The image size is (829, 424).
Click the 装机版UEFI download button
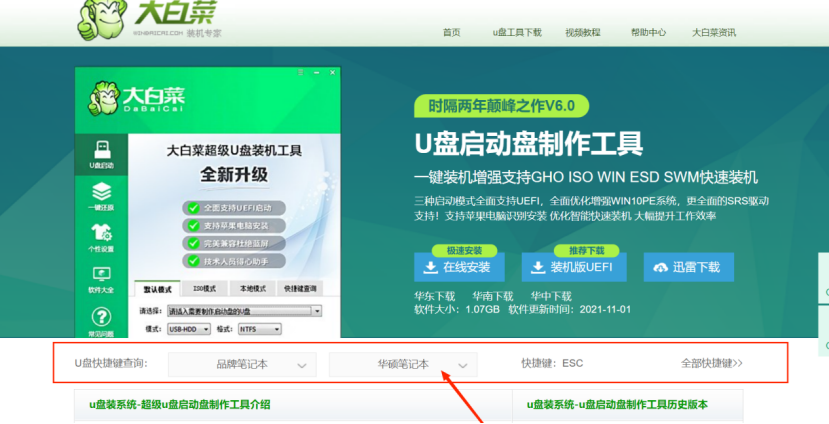tap(574, 267)
